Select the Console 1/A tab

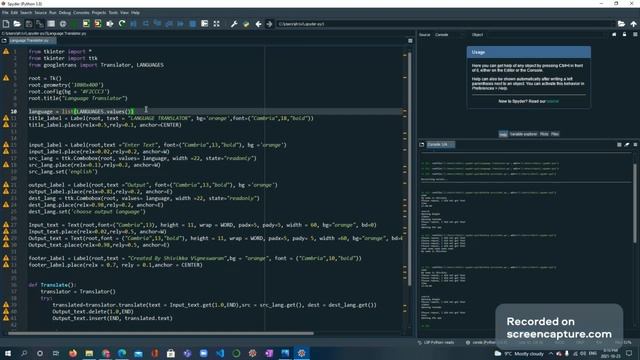click(440, 144)
